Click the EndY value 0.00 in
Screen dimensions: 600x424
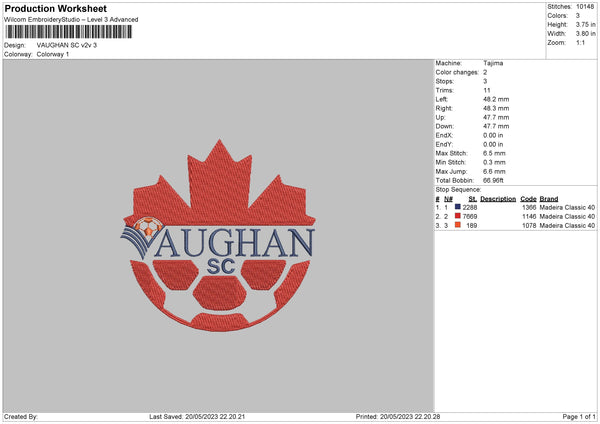pyautogui.click(x=493, y=144)
